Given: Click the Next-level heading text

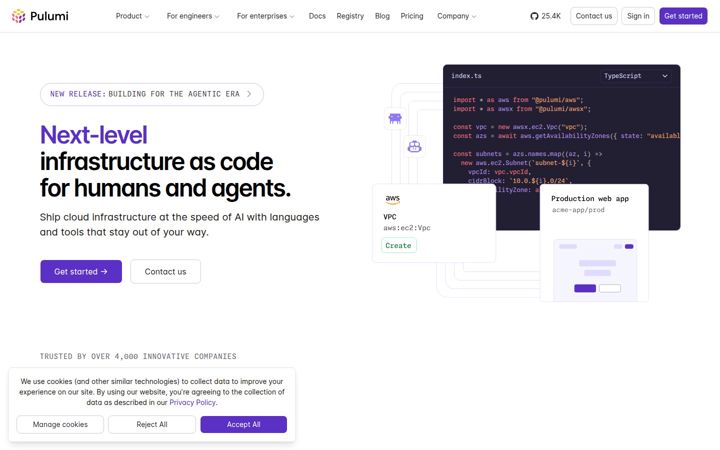Looking at the screenshot, I should pyautogui.click(x=94, y=135).
